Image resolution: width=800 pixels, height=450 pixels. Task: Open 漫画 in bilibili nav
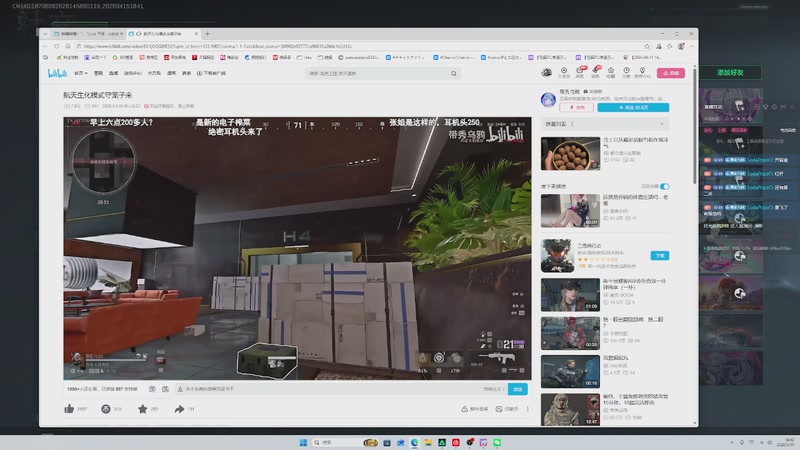(171, 73)
